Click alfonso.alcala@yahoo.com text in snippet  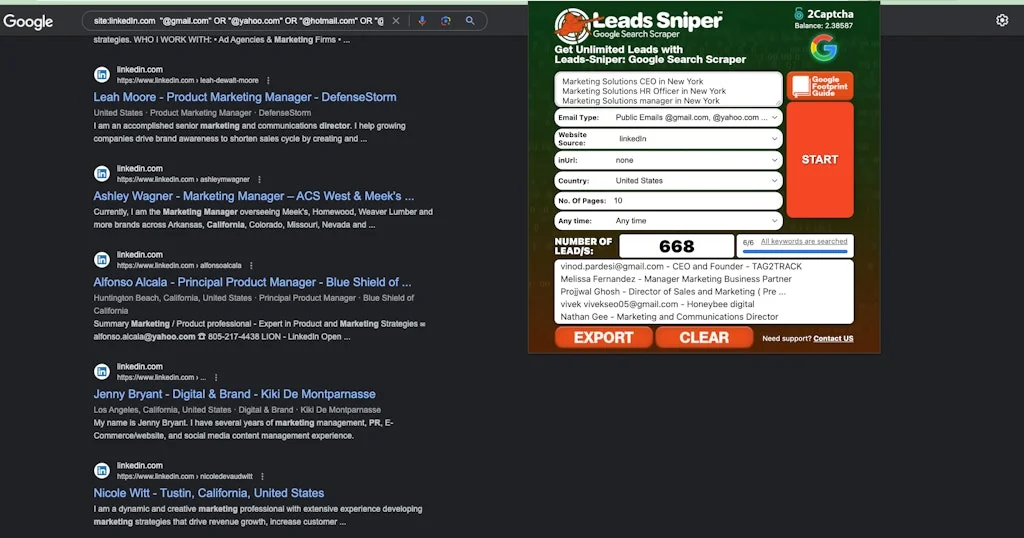(x=144, y=337)
